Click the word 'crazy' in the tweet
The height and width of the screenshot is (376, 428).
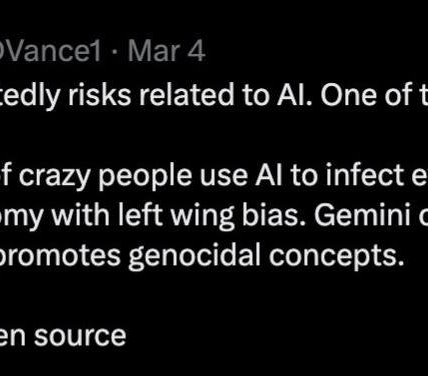click(x=54, y=176)
